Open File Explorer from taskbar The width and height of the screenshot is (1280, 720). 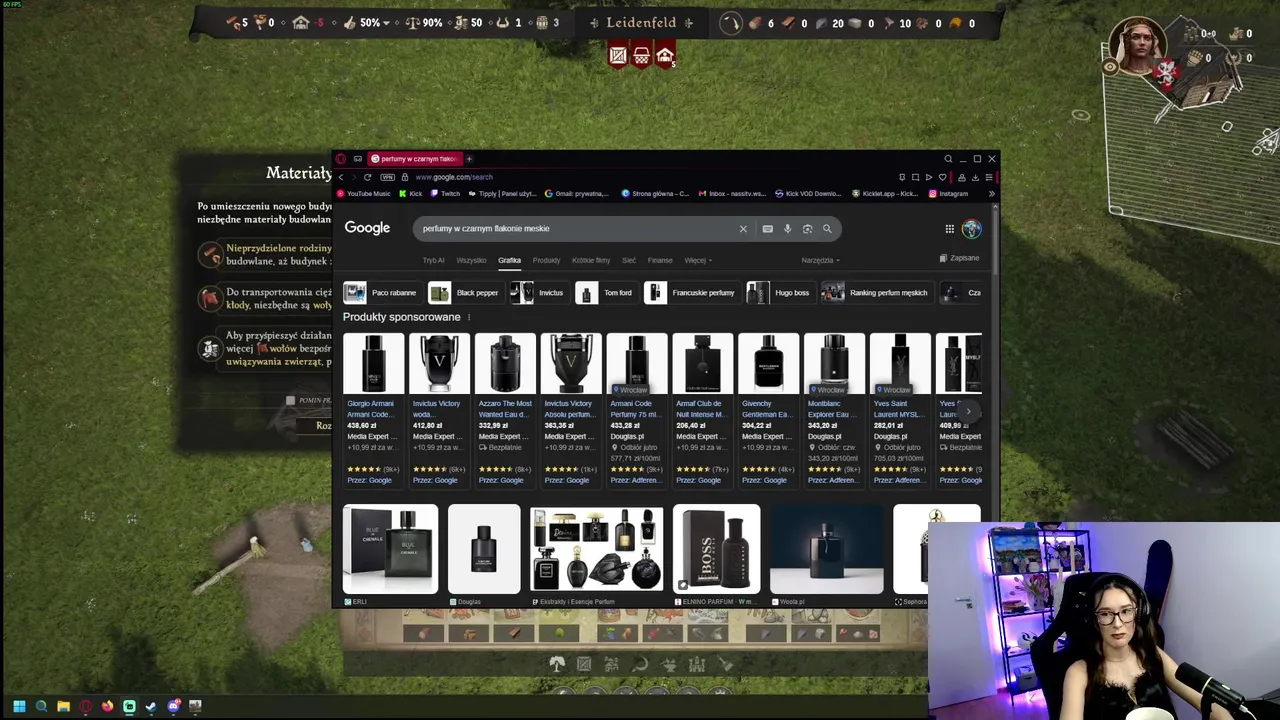63,707
